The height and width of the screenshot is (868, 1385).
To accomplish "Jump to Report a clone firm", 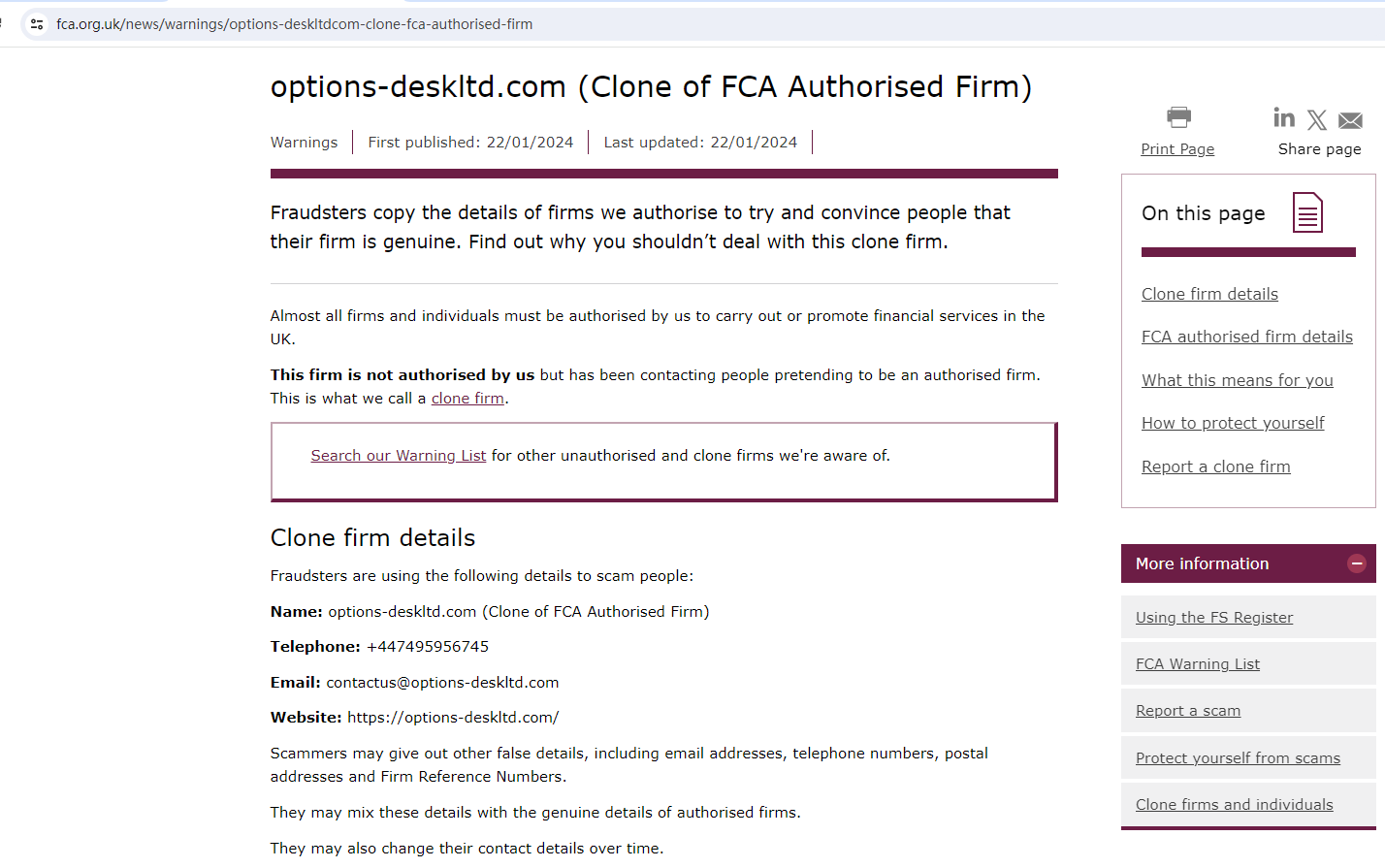I will [1215, 466].
